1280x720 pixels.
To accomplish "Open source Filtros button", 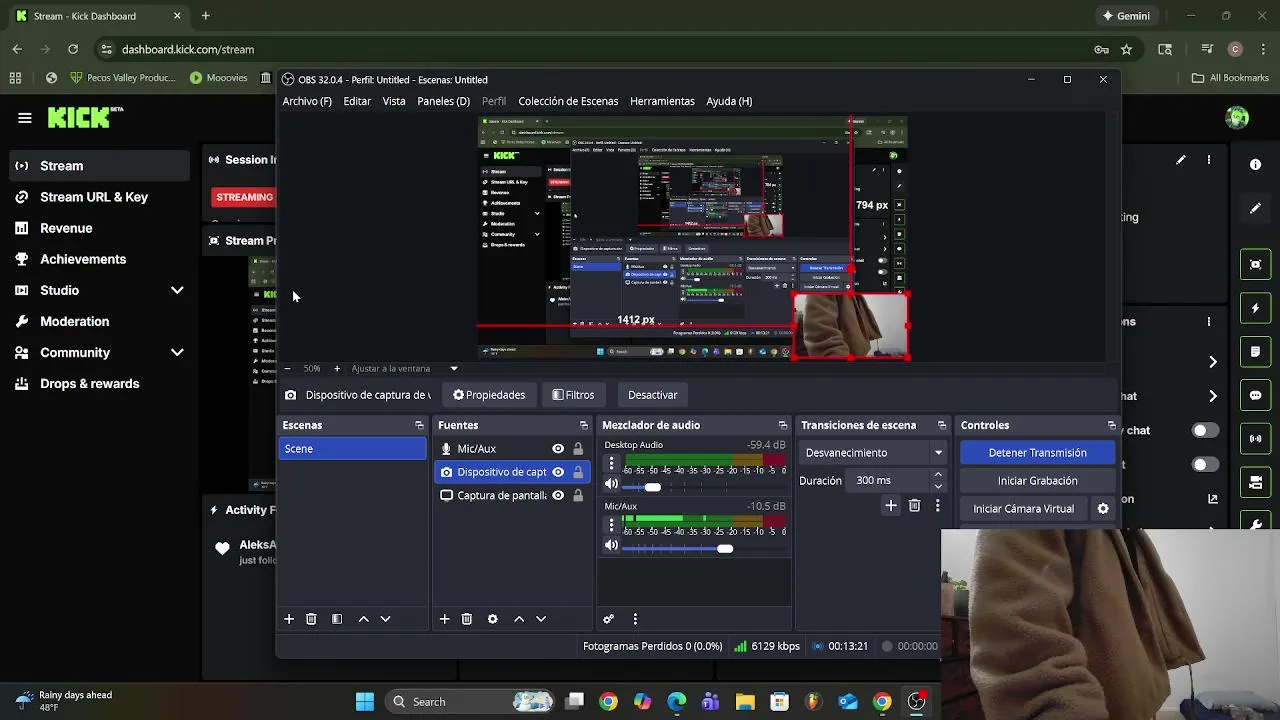I will 573,395.
